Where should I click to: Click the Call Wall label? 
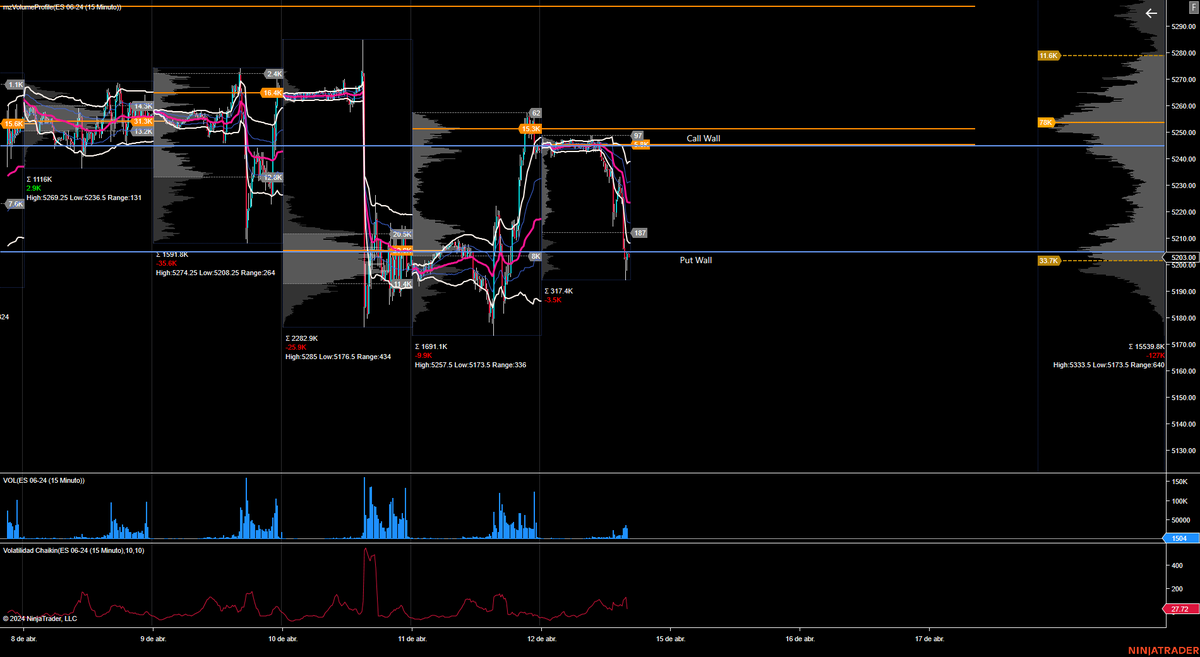[x=703, y=139]
